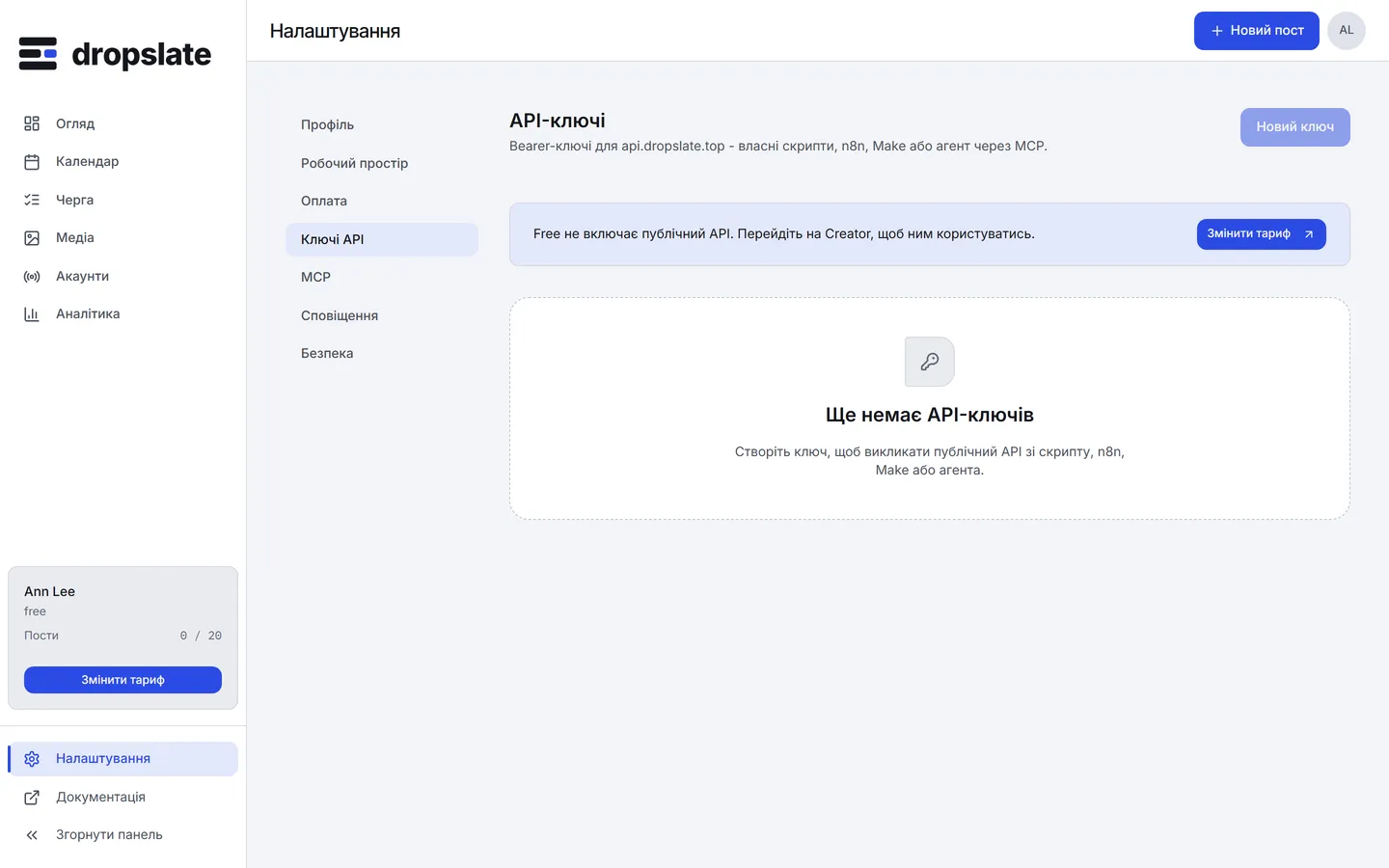
Task: Open Аналітика in the sidebar
Action: 123,314
